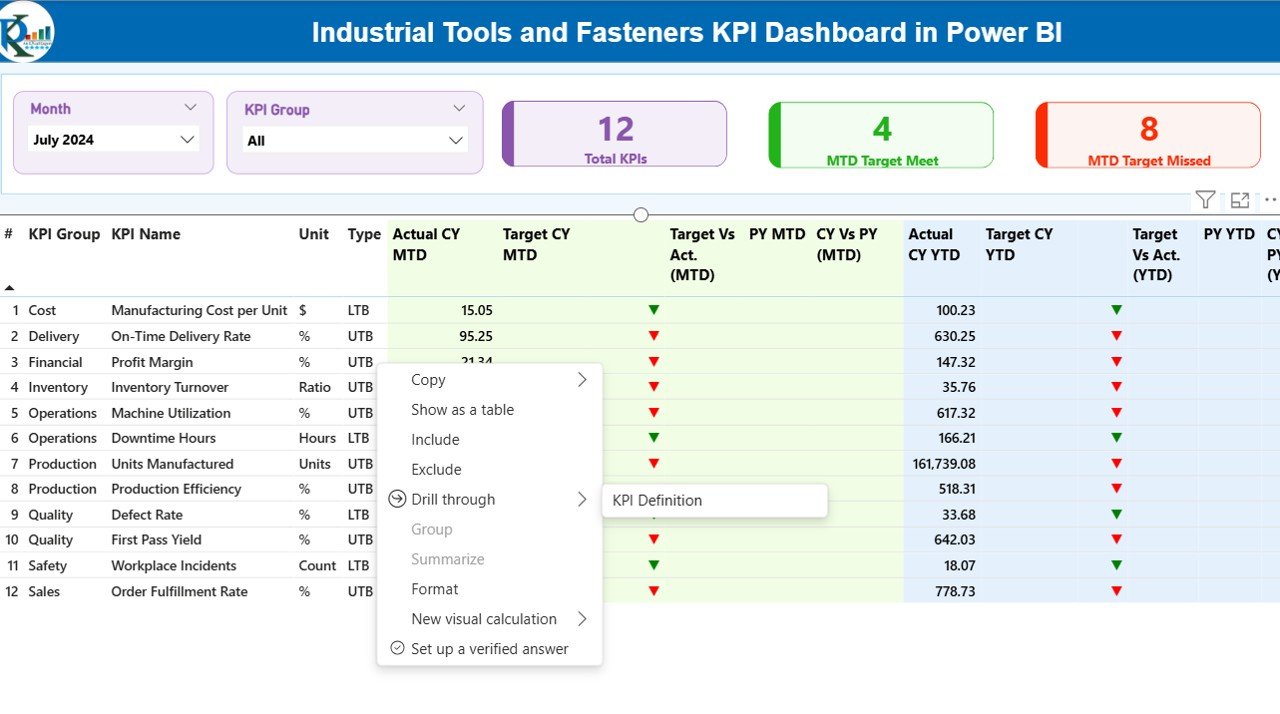Viewport: 1280px width, 714px height.
Task: Click the Drill through circular arrow icon
Action: tap(396, 499)
